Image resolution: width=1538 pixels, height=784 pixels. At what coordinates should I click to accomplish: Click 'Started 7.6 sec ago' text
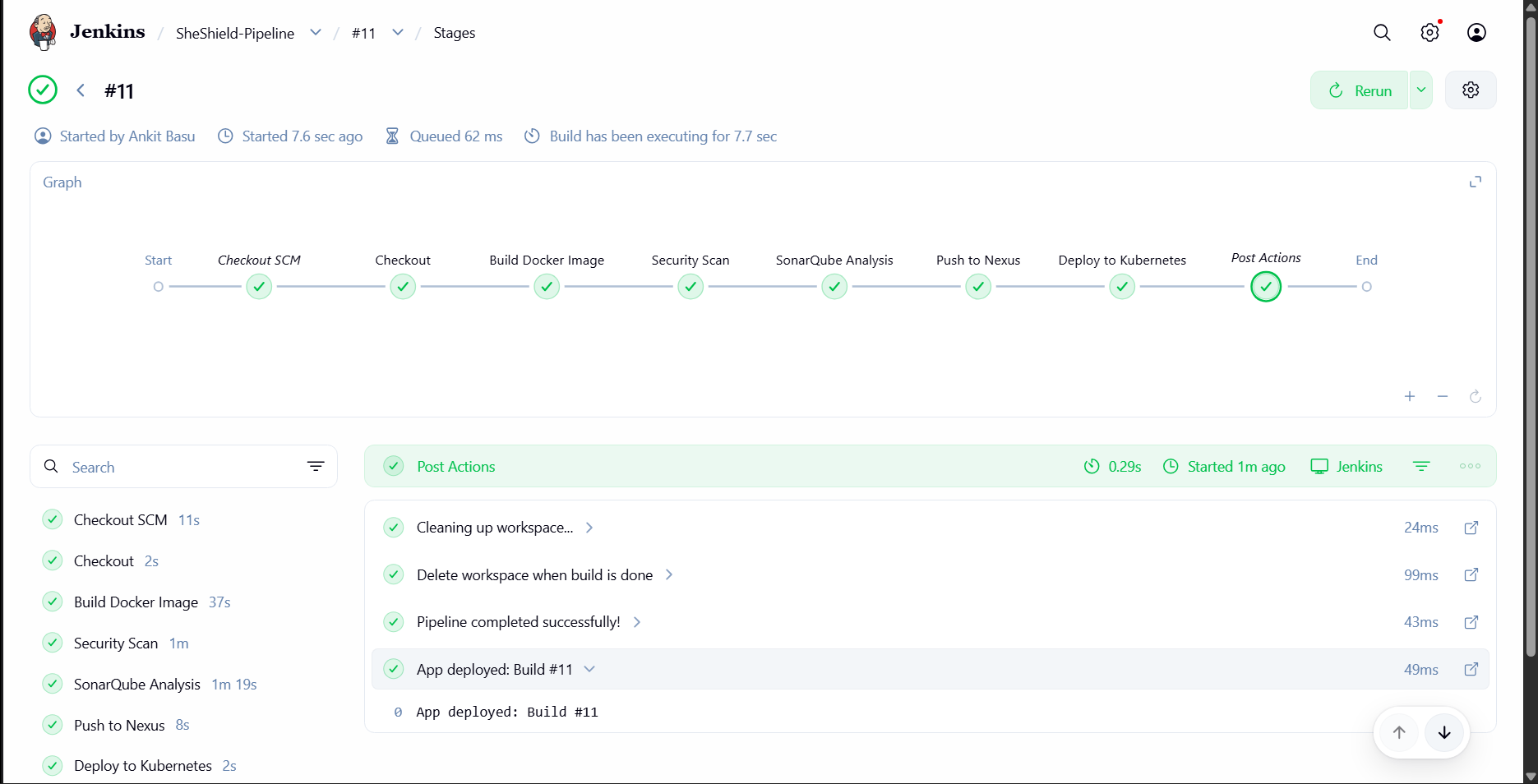[303, 136]
